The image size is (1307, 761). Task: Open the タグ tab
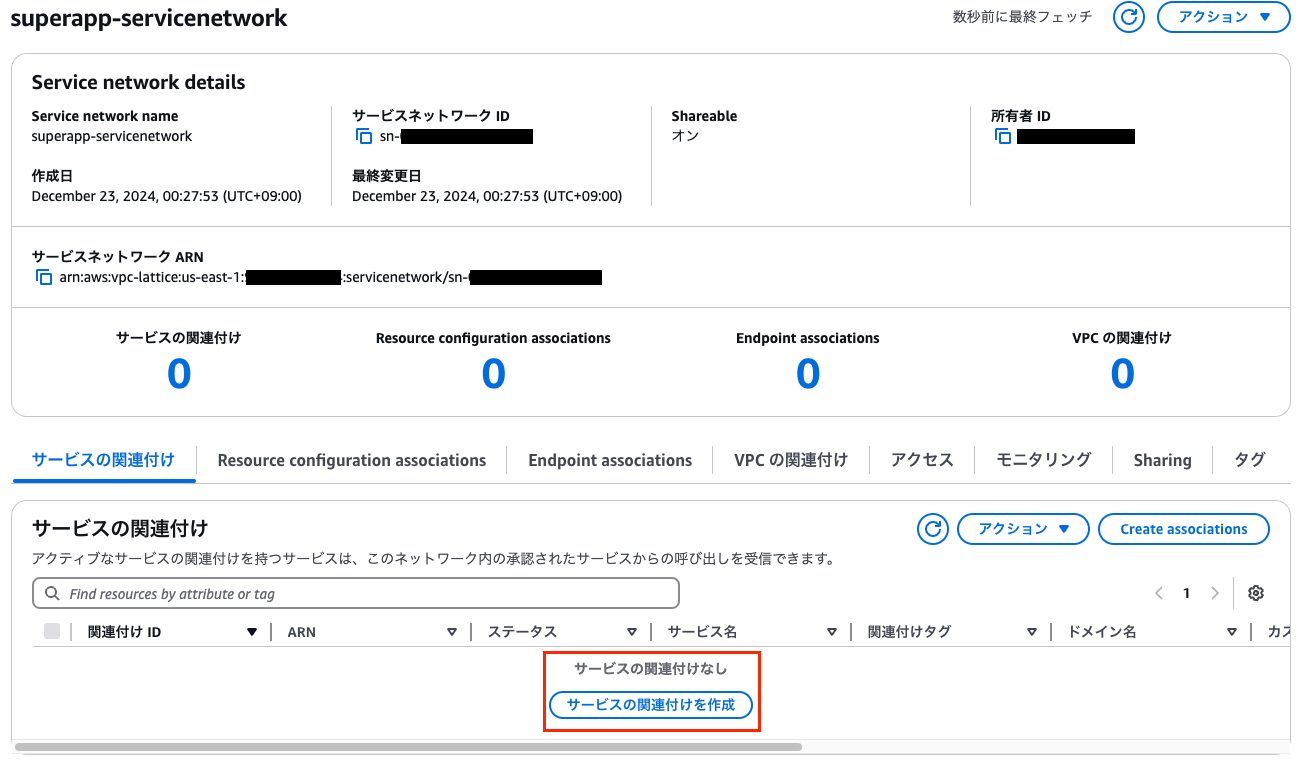(1249, 460)
